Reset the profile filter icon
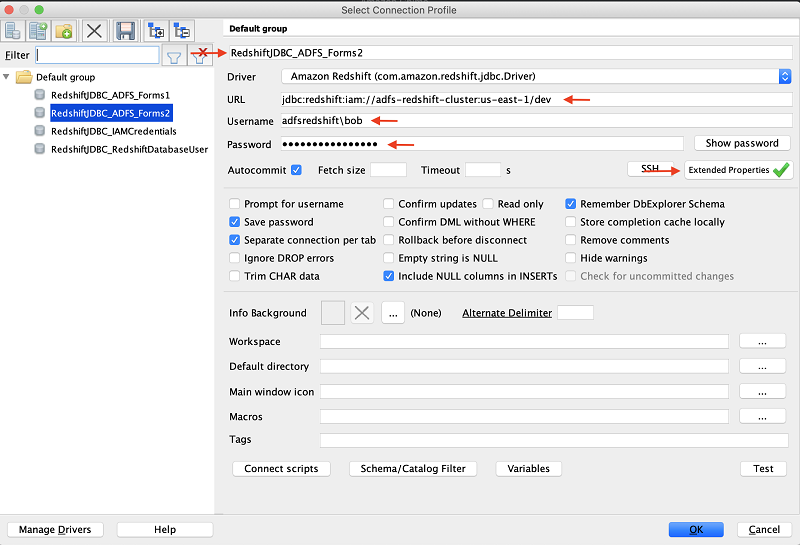 pyautogui.click(x=199, y=56)
